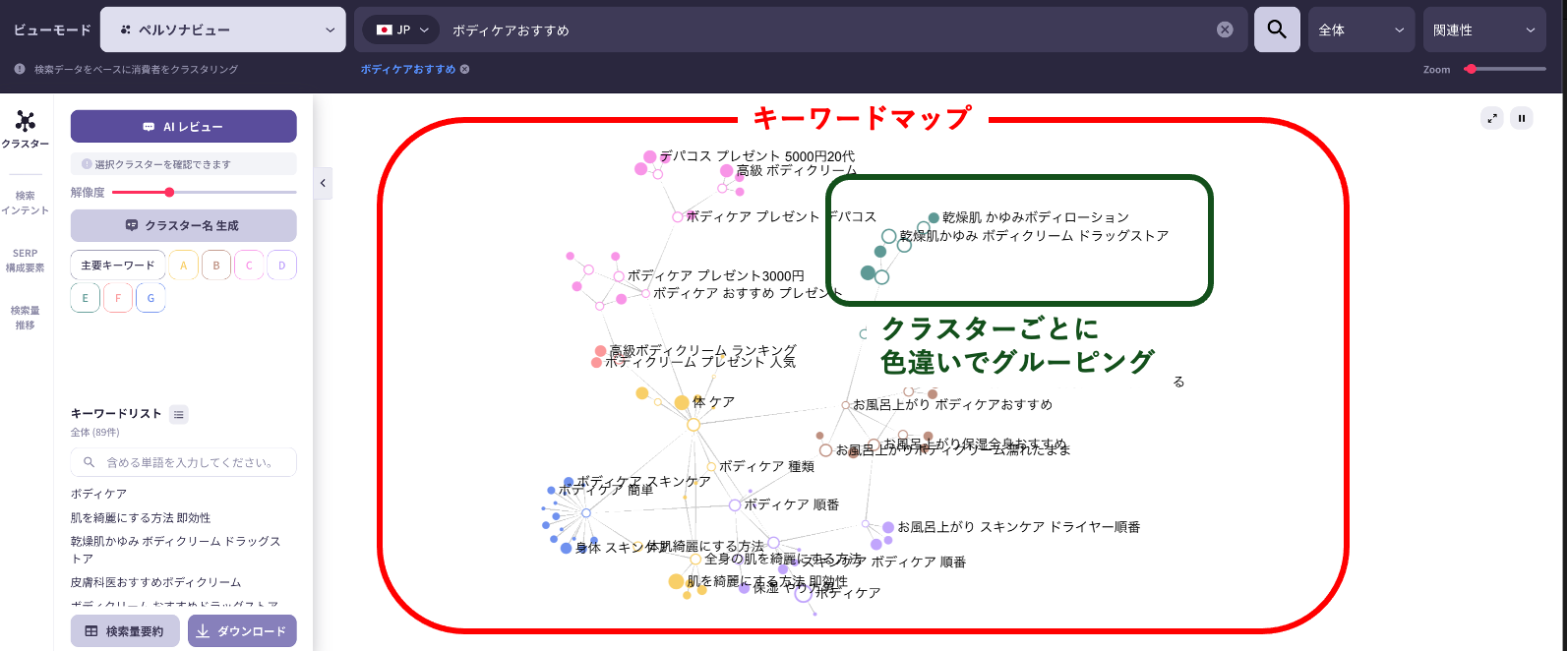Open the keyword list view icon
Image resolution: width=1568 pixels, height=651 pixels.
(x=179, y=415)
